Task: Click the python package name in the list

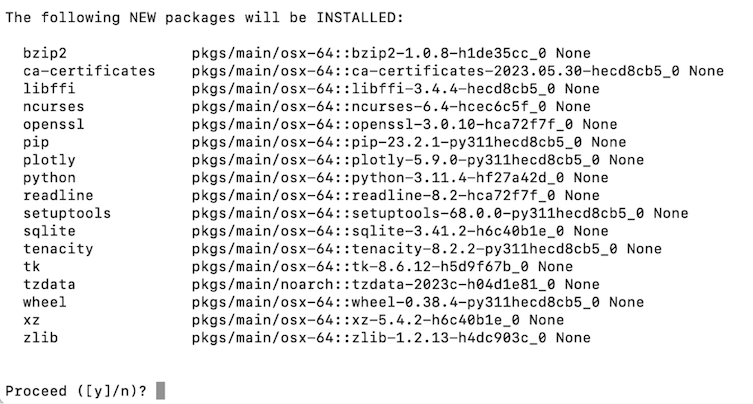Action: (x=48, y=178)
